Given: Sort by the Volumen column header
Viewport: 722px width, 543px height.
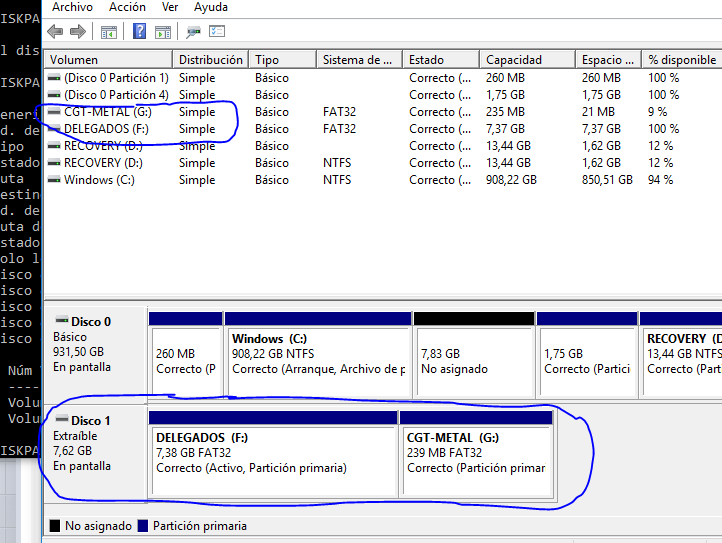Looking at the screenshot, I should [x=108, y=60].
